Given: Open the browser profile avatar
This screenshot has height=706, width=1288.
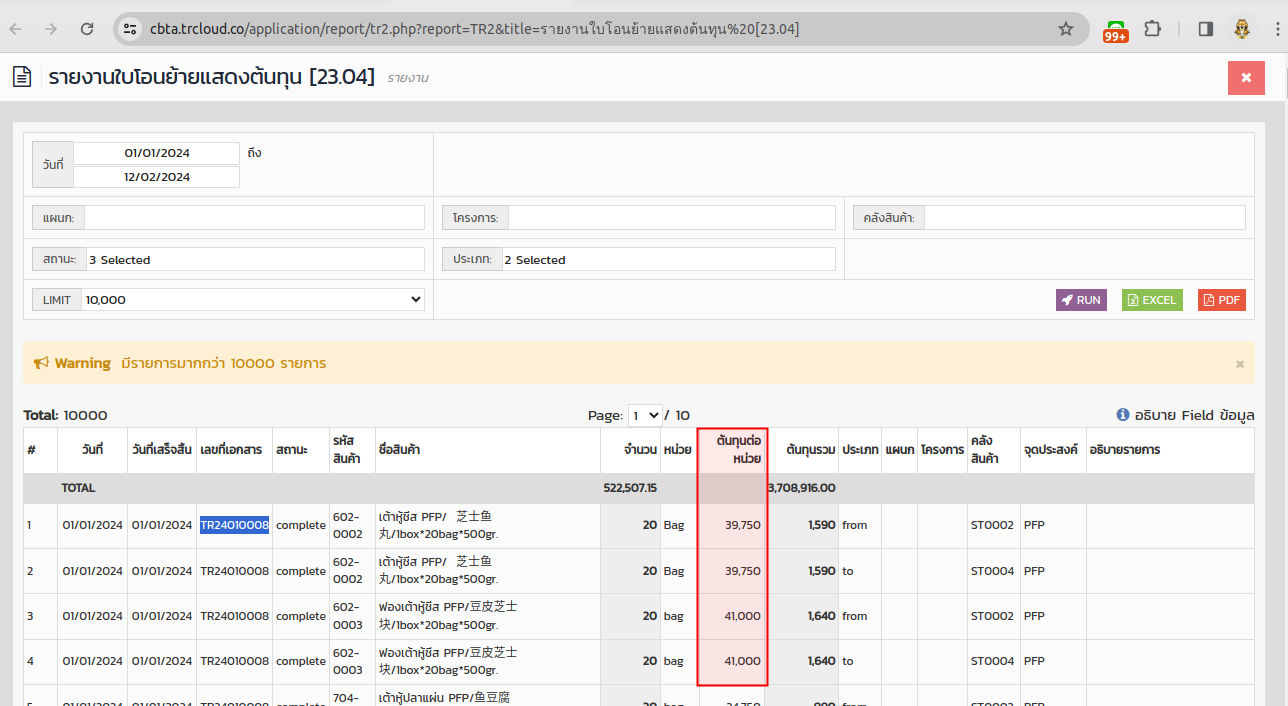Looking at the screenshot, I should pyautogui.click(x=1242, y=29).
